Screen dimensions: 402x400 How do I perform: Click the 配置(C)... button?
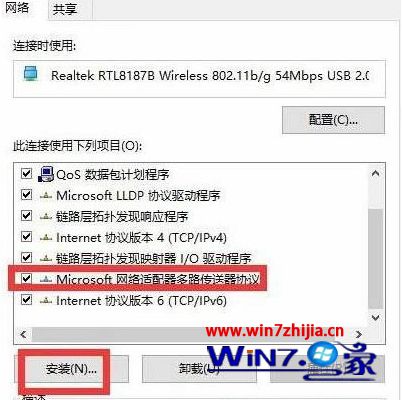pyautogui.click(x=333, y=120)
